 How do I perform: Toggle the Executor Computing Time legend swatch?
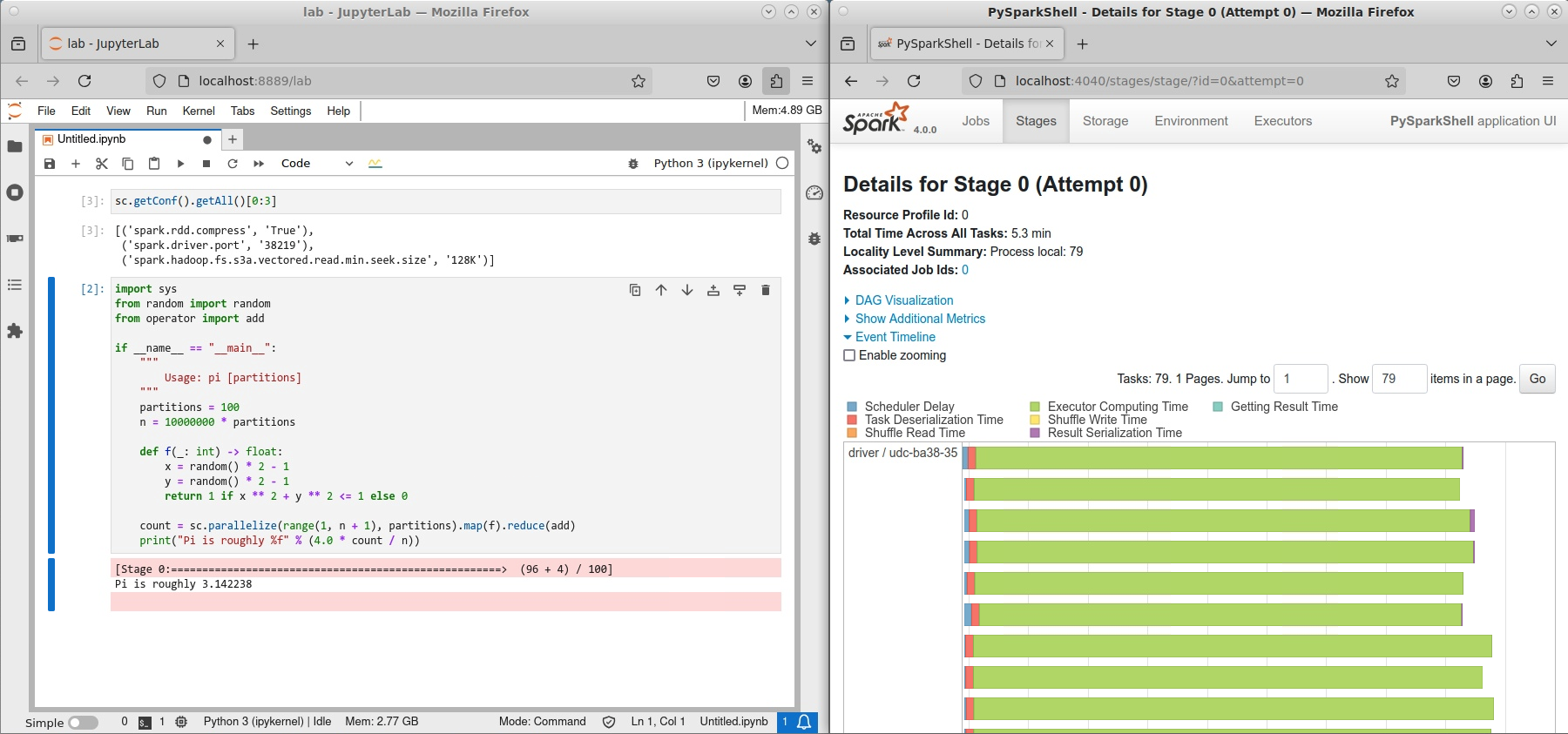(x=1035, y=407)
